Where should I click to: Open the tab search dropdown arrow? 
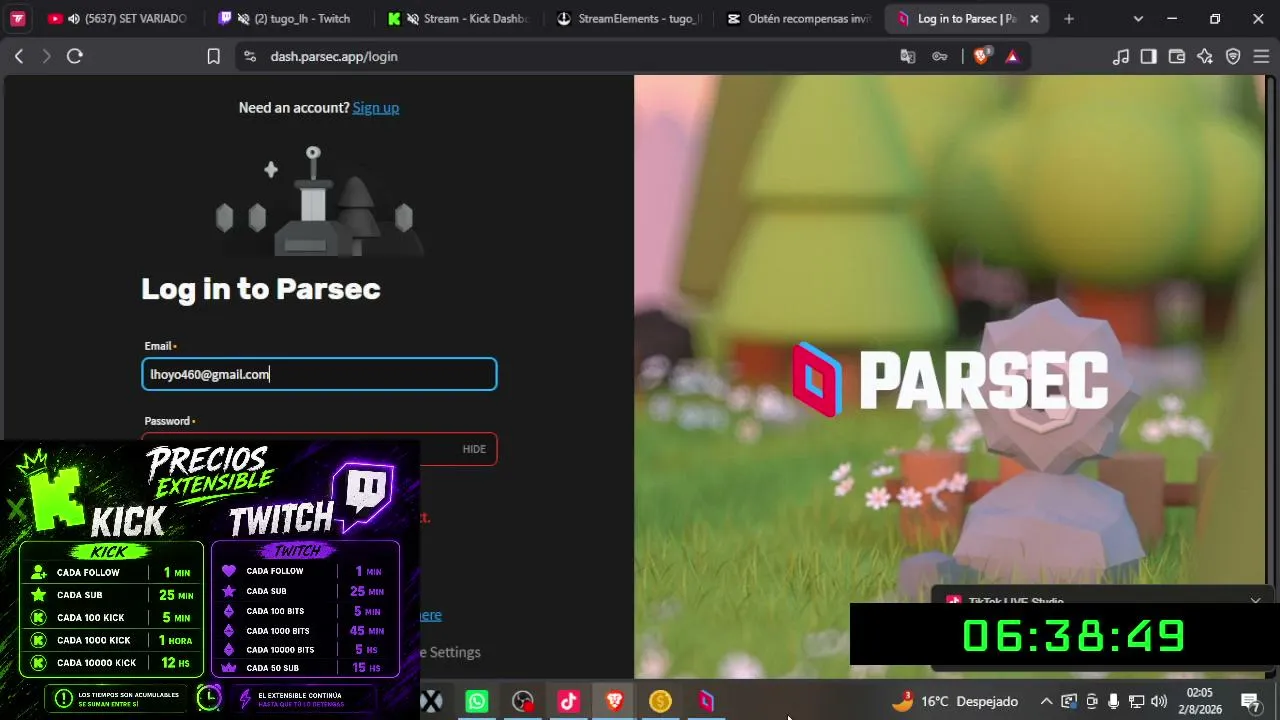(1138, 18)
